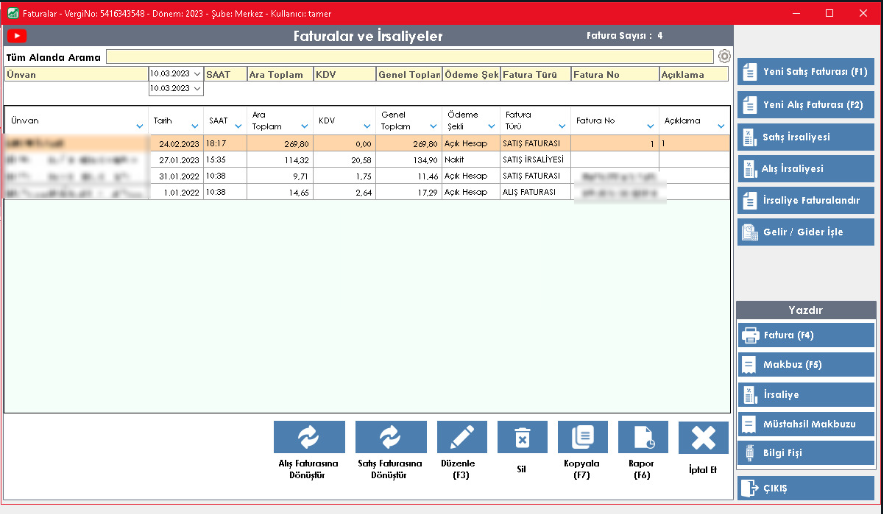Maximize the Faturalar window
Image resolution: width=883 pixels, height=514 pixels.
click(x=829, y=13)
